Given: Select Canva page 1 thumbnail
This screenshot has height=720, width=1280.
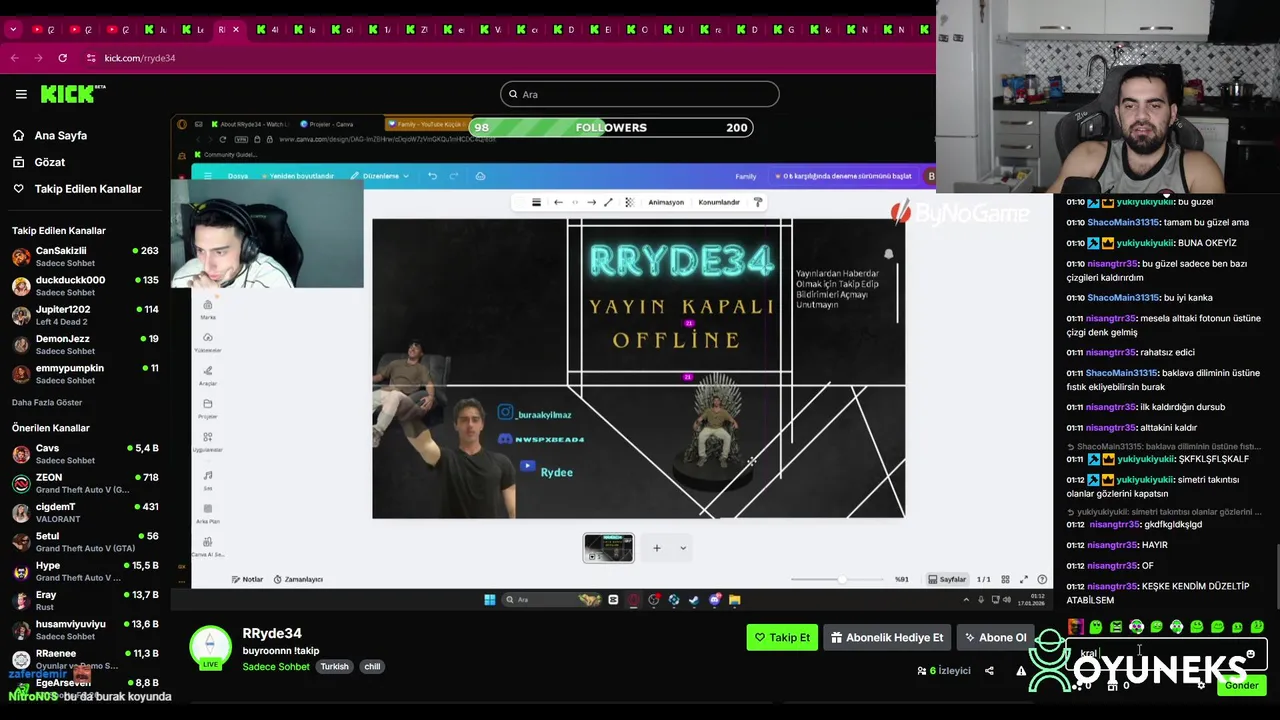Looking at the screenshot, I should point(608,548).
